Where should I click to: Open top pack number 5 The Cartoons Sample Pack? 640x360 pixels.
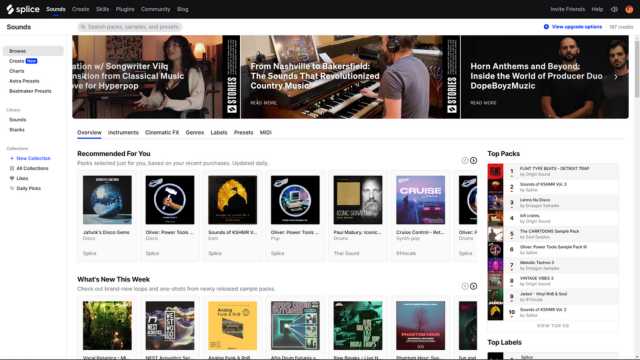pos(553,234)
